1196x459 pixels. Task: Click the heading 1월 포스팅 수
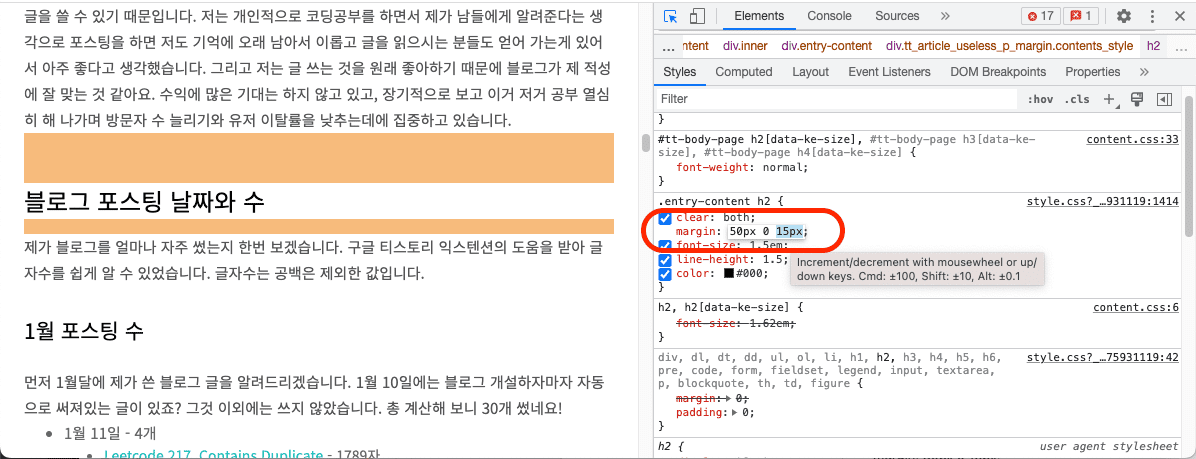coord(84,331)
